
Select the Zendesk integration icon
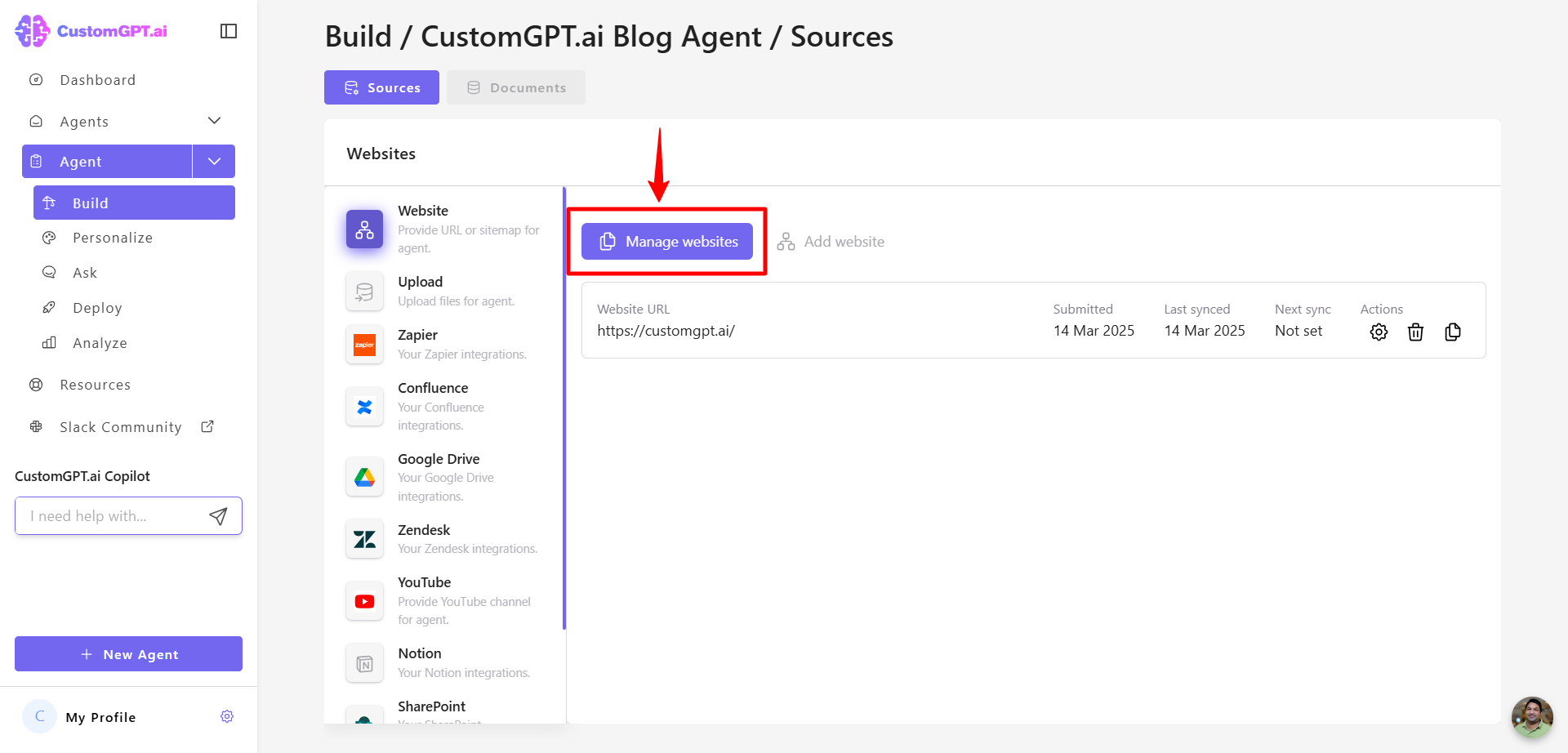(x=364, y=539)
